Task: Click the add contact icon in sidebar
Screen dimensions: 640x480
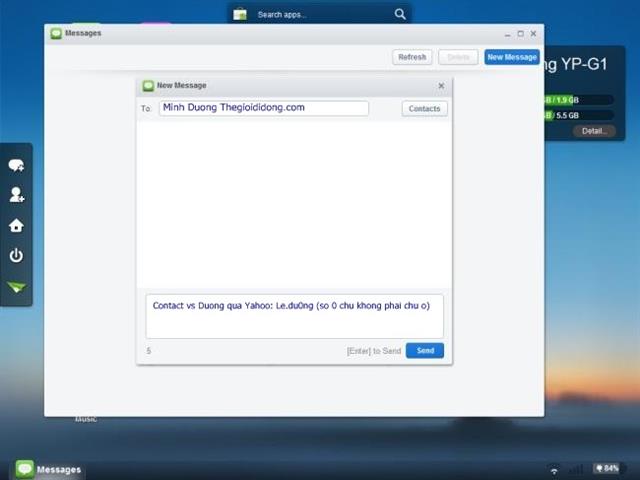Action: (16, 195)
